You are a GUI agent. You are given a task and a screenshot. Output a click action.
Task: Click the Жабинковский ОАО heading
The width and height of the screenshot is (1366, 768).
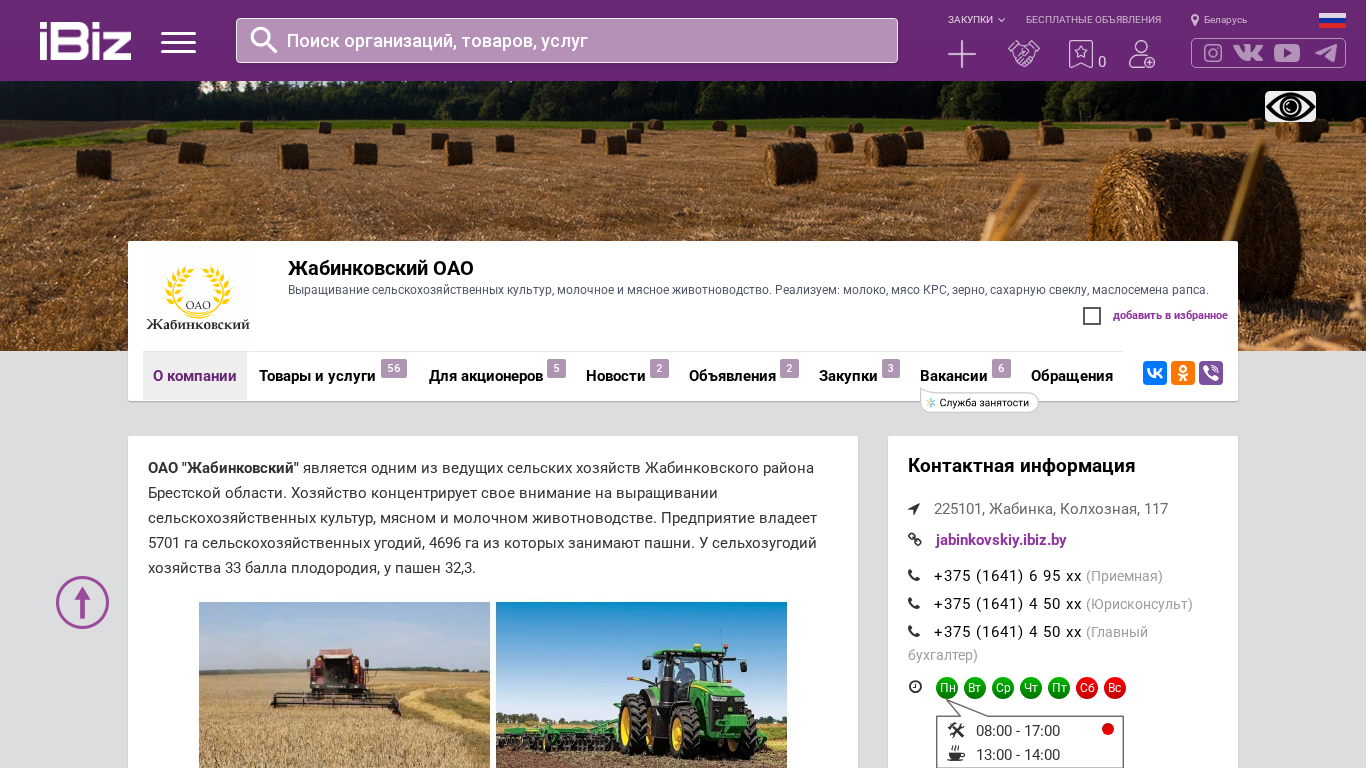381,268
